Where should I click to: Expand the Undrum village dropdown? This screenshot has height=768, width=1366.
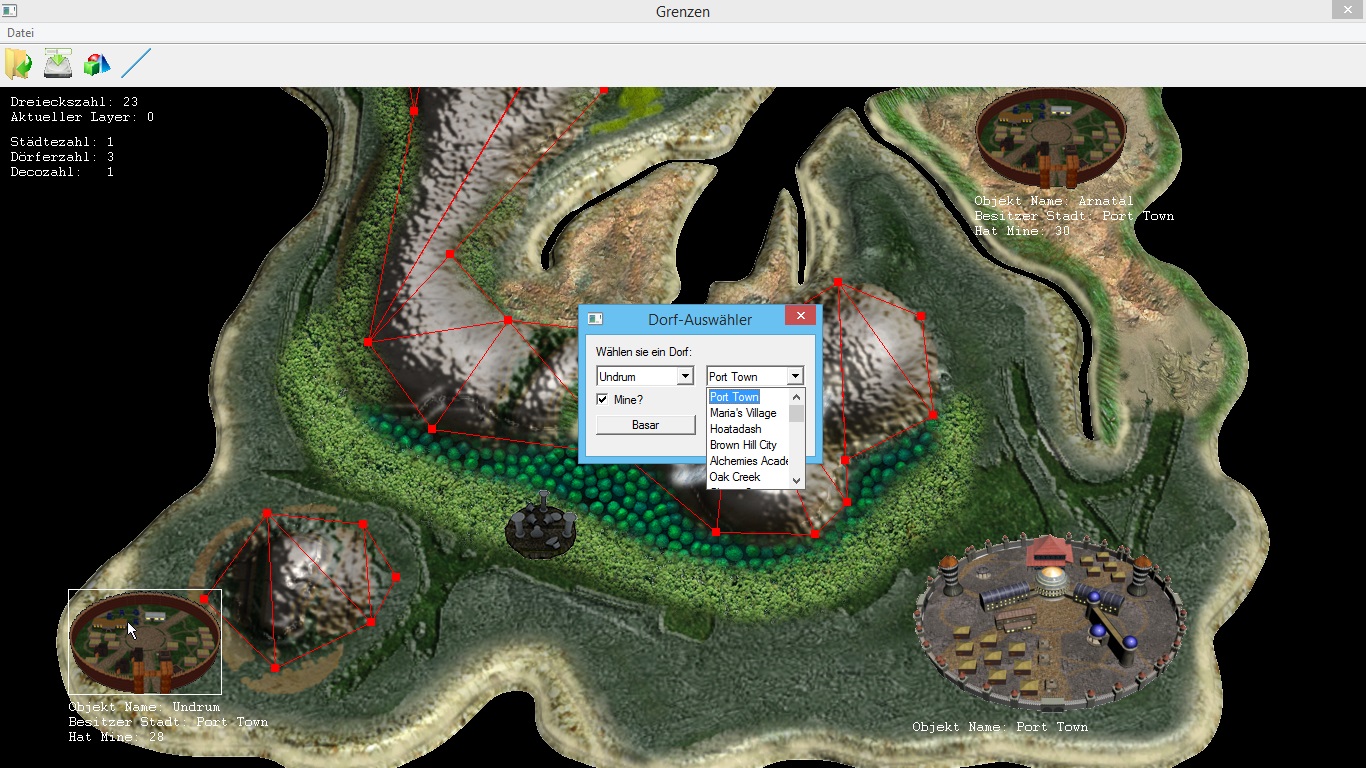tap(685, 377)
